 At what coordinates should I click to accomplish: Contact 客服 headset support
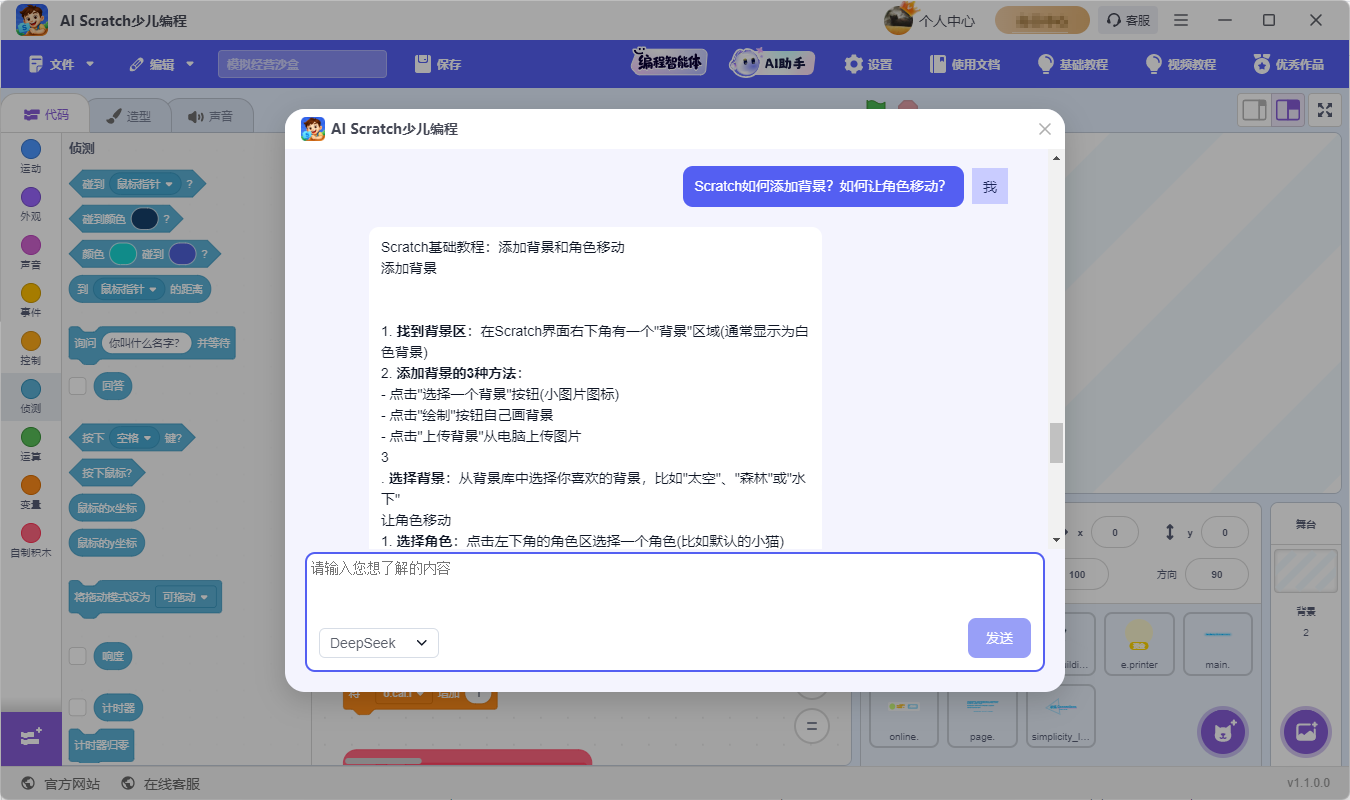tap(1126, 20)
